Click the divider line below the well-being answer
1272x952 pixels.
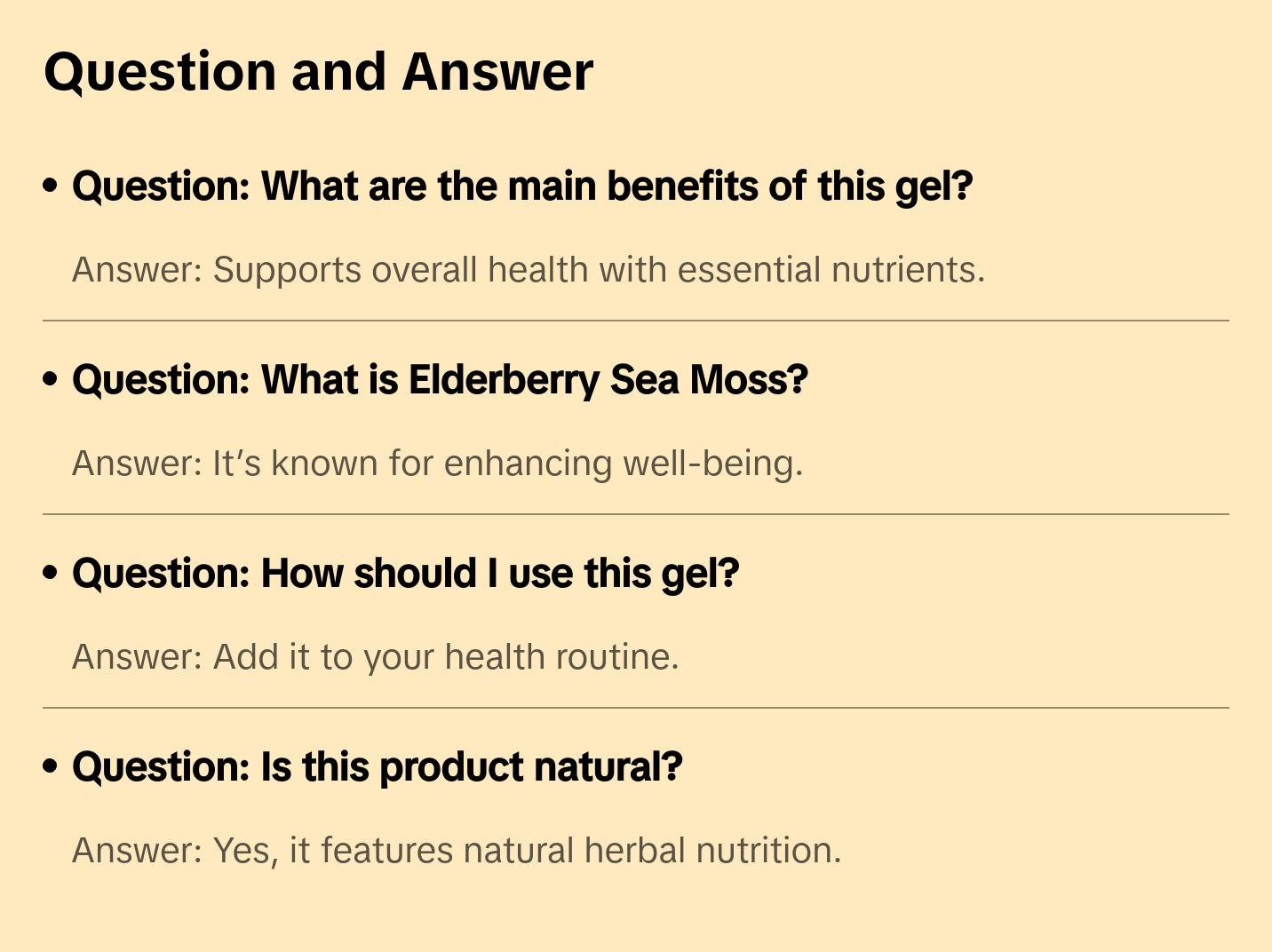636,514
